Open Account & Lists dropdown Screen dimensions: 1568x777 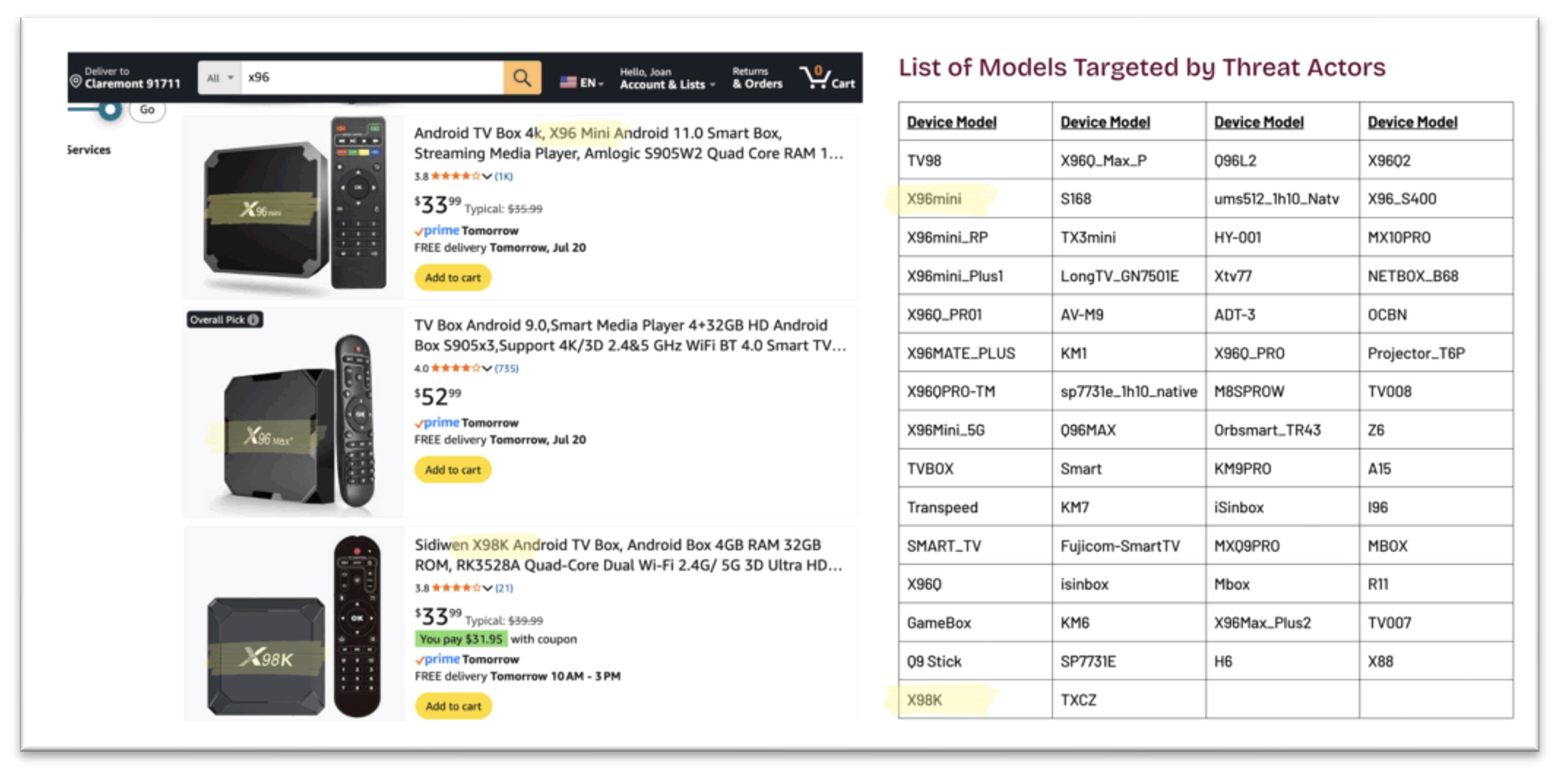click(x=667, y=79)
